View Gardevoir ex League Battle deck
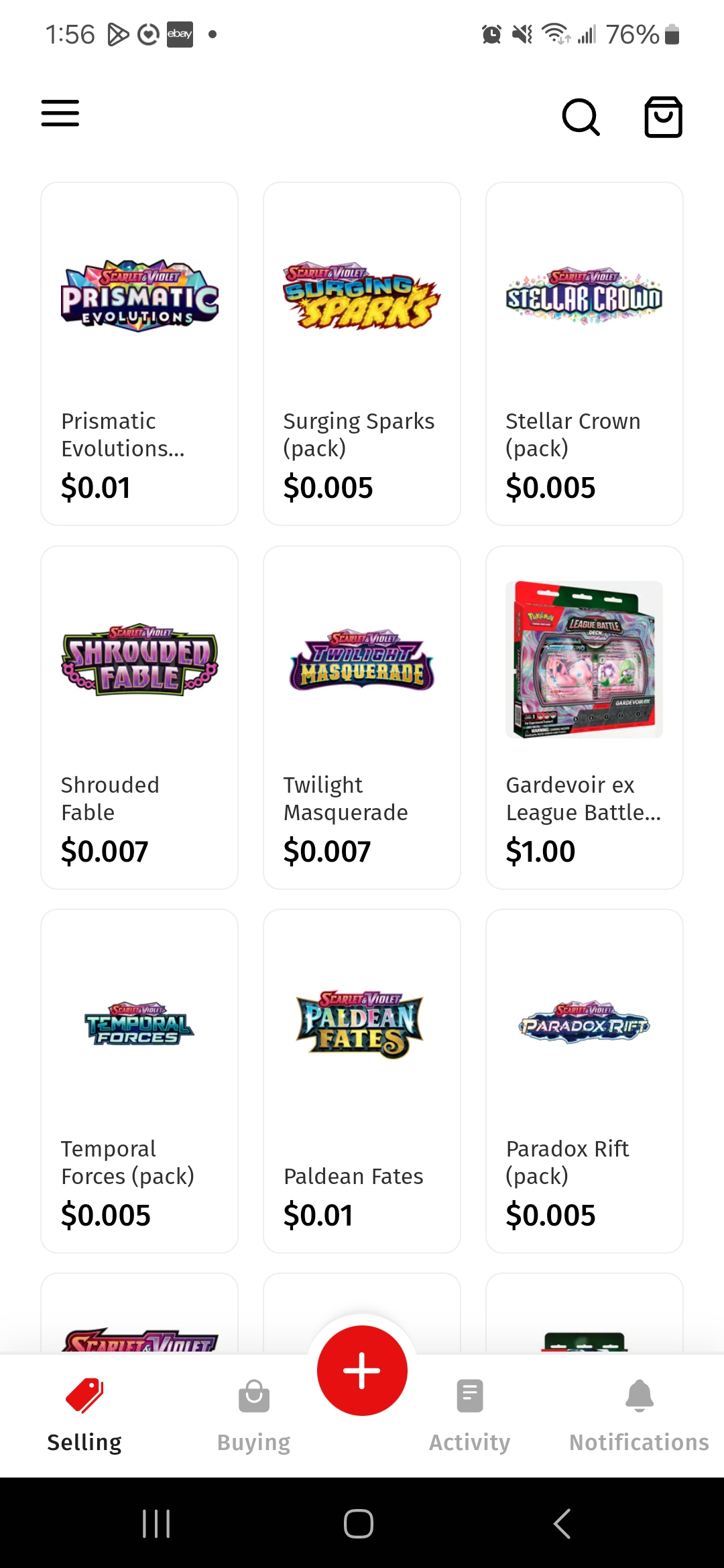 click(x=584, y=718)
